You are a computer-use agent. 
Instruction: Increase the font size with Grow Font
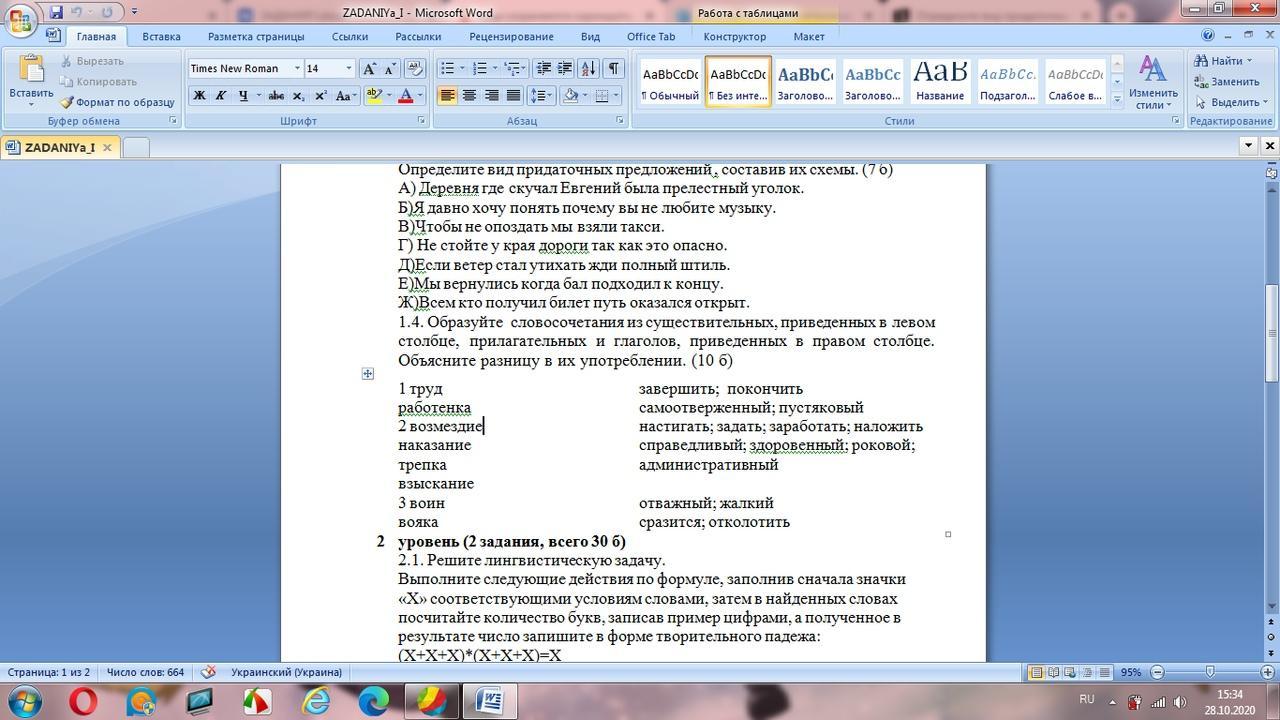[369, 68]
